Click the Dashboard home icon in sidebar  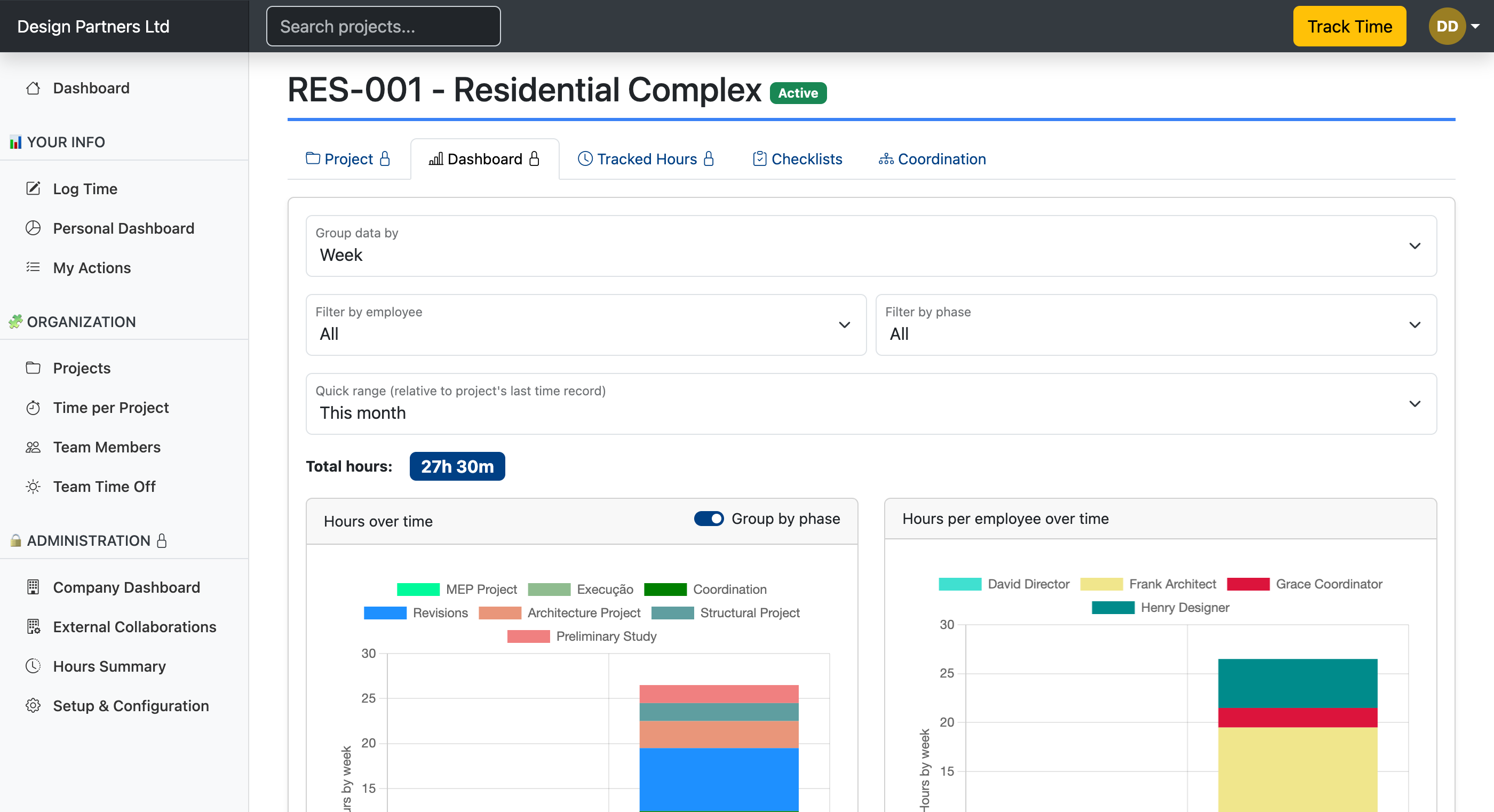click(x=33, y=88)
